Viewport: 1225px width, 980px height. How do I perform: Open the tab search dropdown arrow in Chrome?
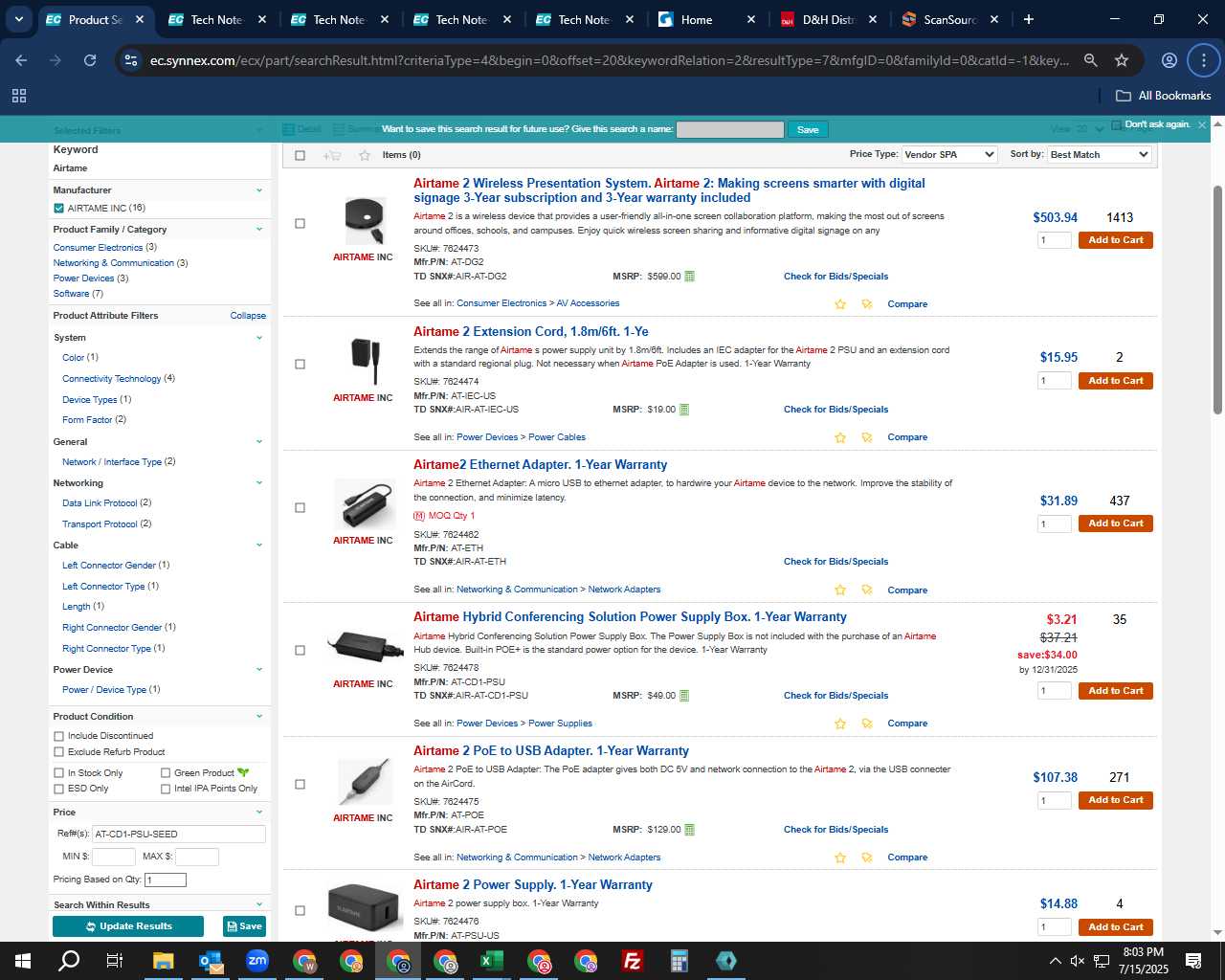pyautogui.click(x=18, y=19)
